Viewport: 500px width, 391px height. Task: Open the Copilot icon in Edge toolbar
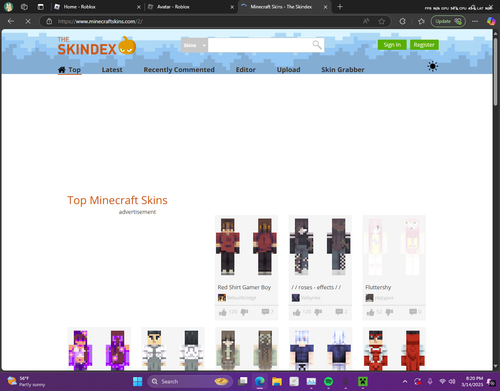point(491,21)
